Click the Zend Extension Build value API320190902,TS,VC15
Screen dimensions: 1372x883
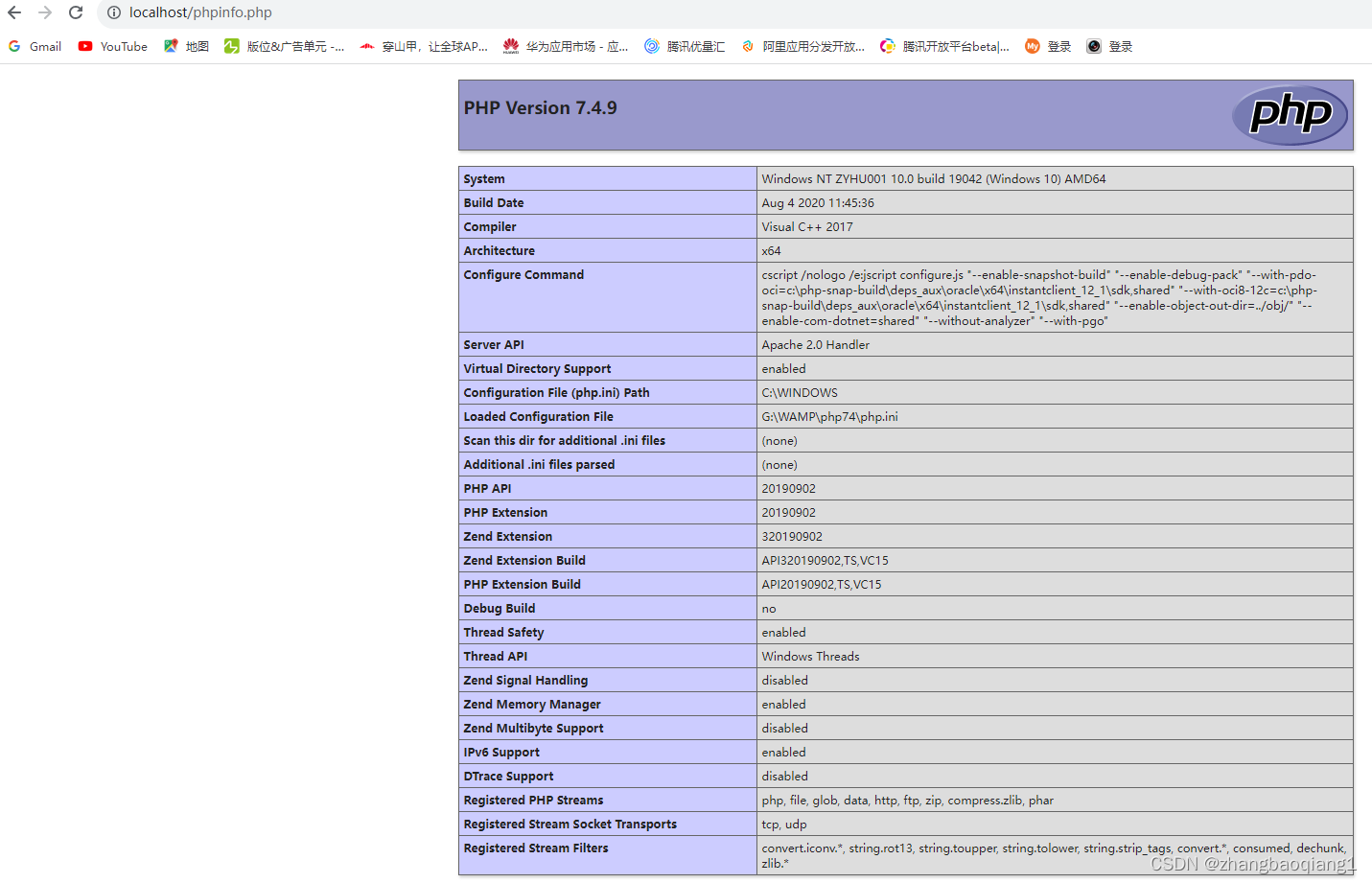[x=826, y=561]
